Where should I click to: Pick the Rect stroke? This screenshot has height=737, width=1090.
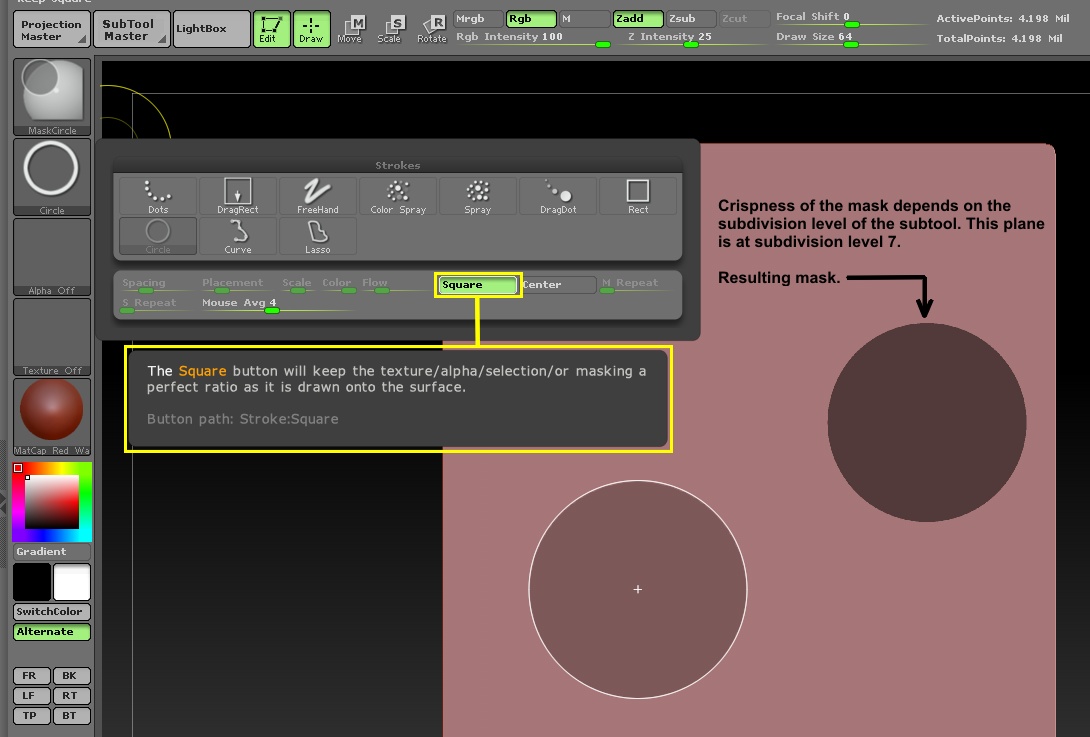637,196
